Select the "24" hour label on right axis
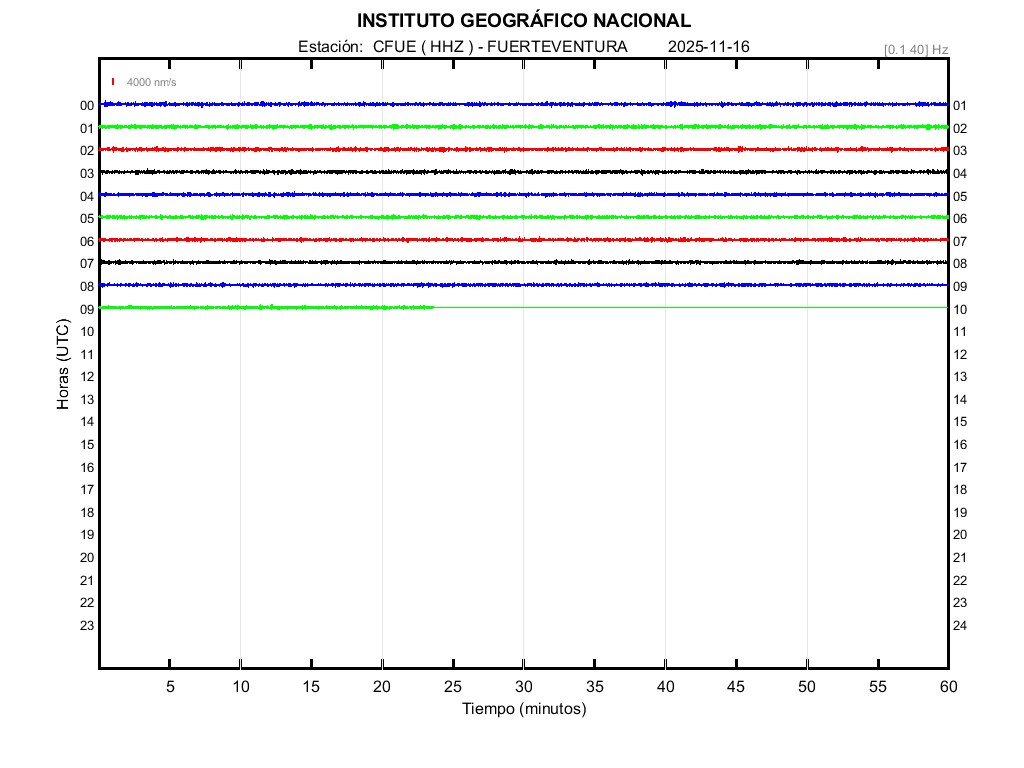 [x=960, y=626]
